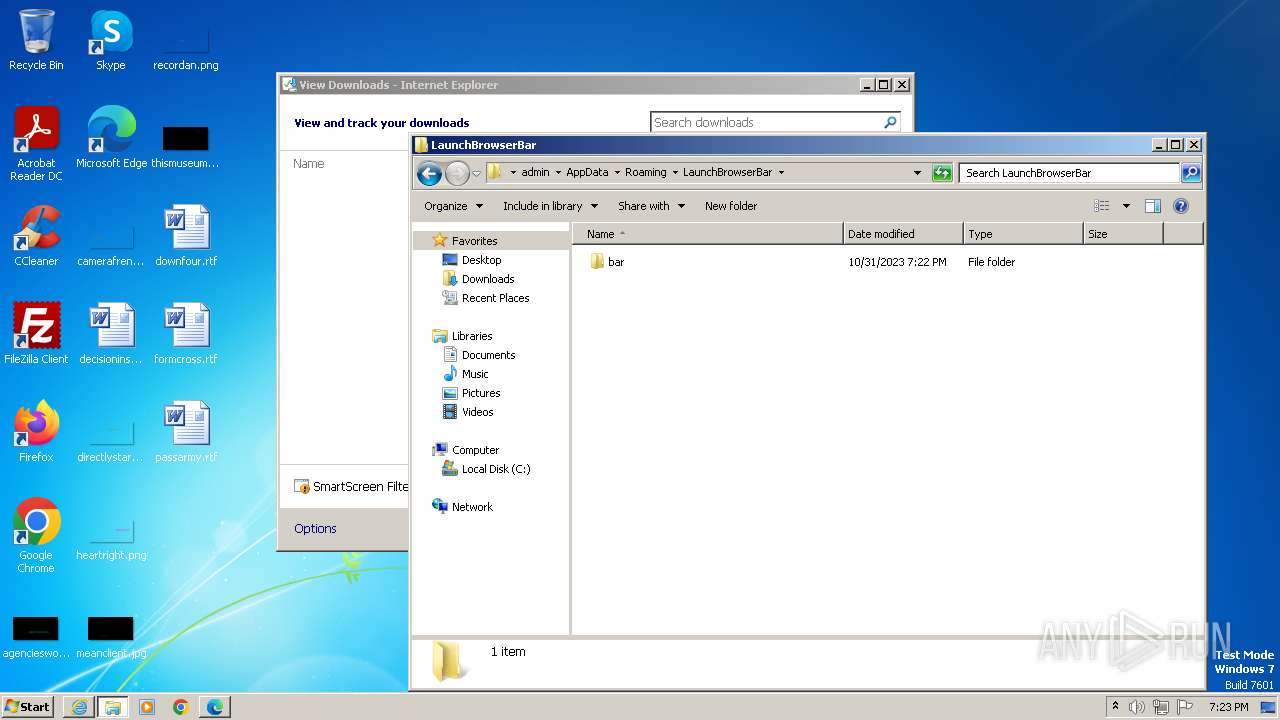1280x720 pixels.
Task: Open Downloads in navigation pane
Action: point(487,279)
